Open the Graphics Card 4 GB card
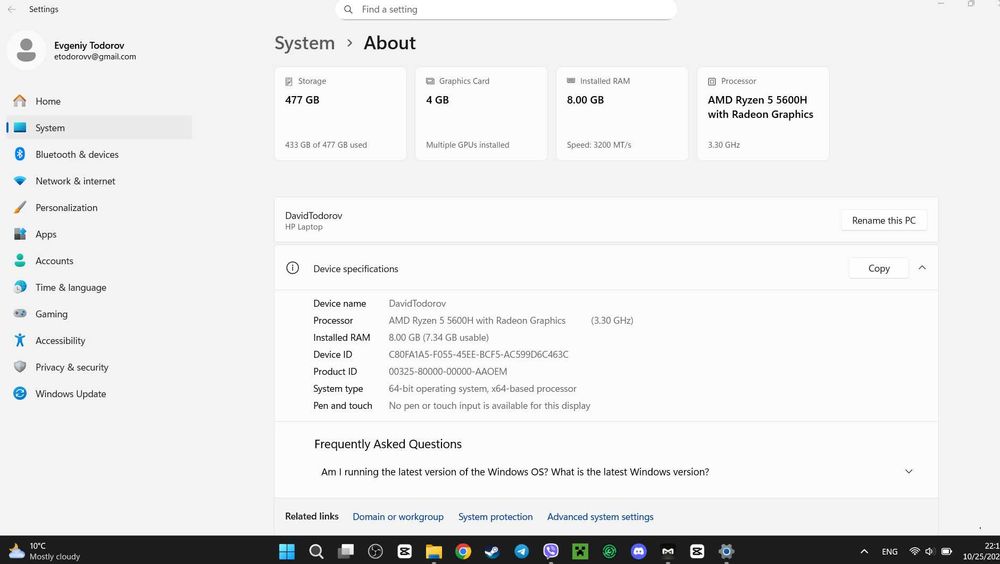The image size is (1000, 564). [x=481, y=114]
